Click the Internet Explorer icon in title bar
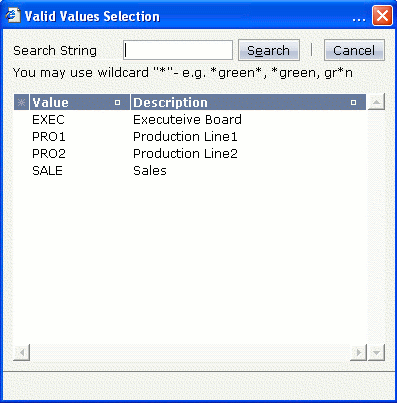The image size is (397, 403). click(x=13, y=16)
